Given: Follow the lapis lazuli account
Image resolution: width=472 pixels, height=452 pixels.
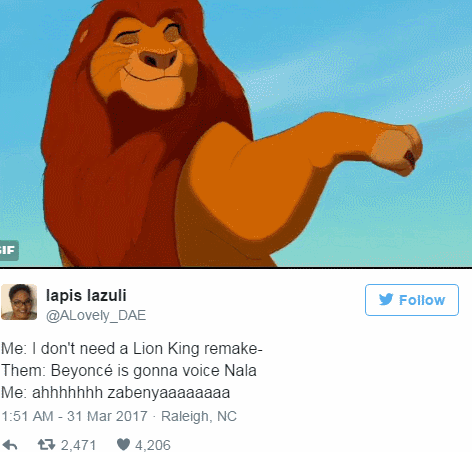Looking at the screenshot, I should (412, 300).
